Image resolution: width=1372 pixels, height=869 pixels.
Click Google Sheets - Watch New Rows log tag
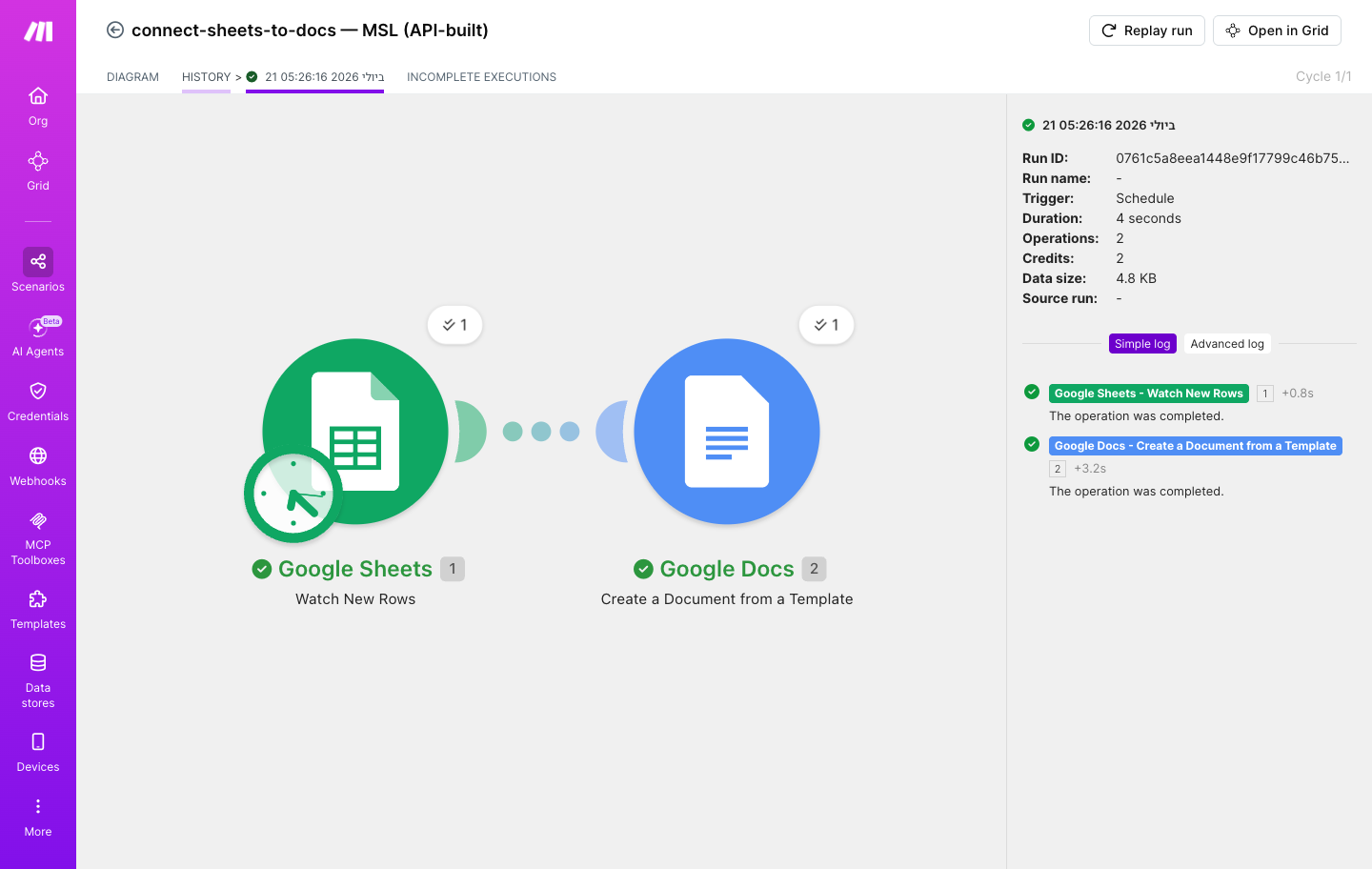point(1149,394)
